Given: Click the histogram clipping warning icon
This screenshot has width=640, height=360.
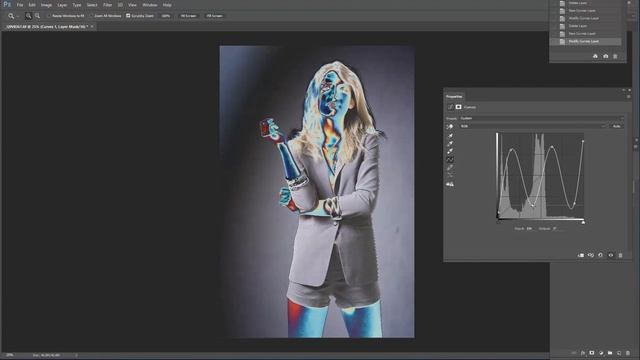Looking at the screenshot, I should 450,184.
